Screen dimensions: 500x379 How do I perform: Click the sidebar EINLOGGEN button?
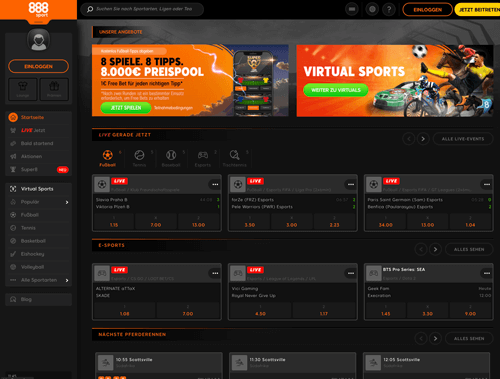pos(39,66)
